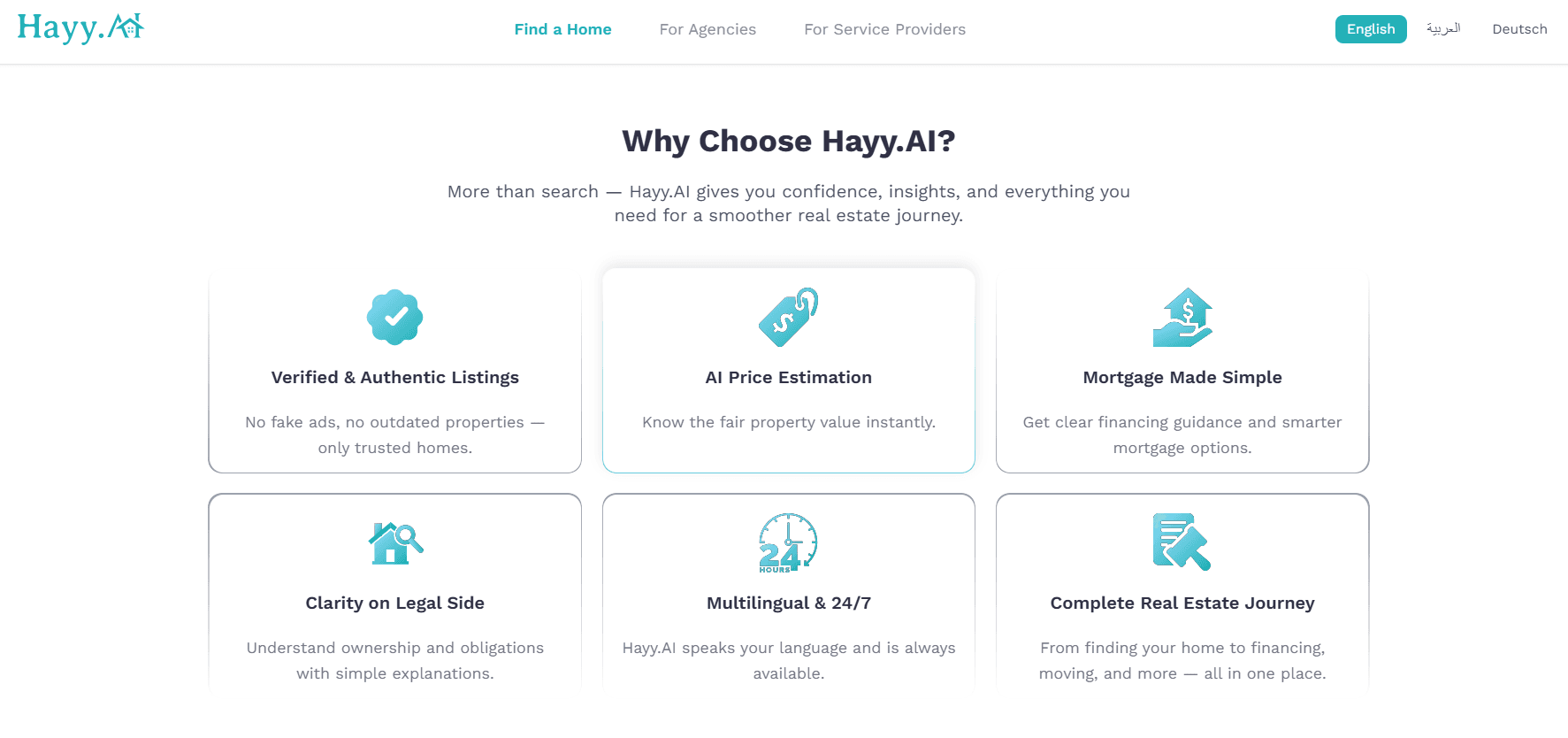Image resolution: width=1568 pixels, height=738 pixels.
Task: Click the Mortgage Made Simple heading
Action: pyautogui.click(x=1182, y=377)
